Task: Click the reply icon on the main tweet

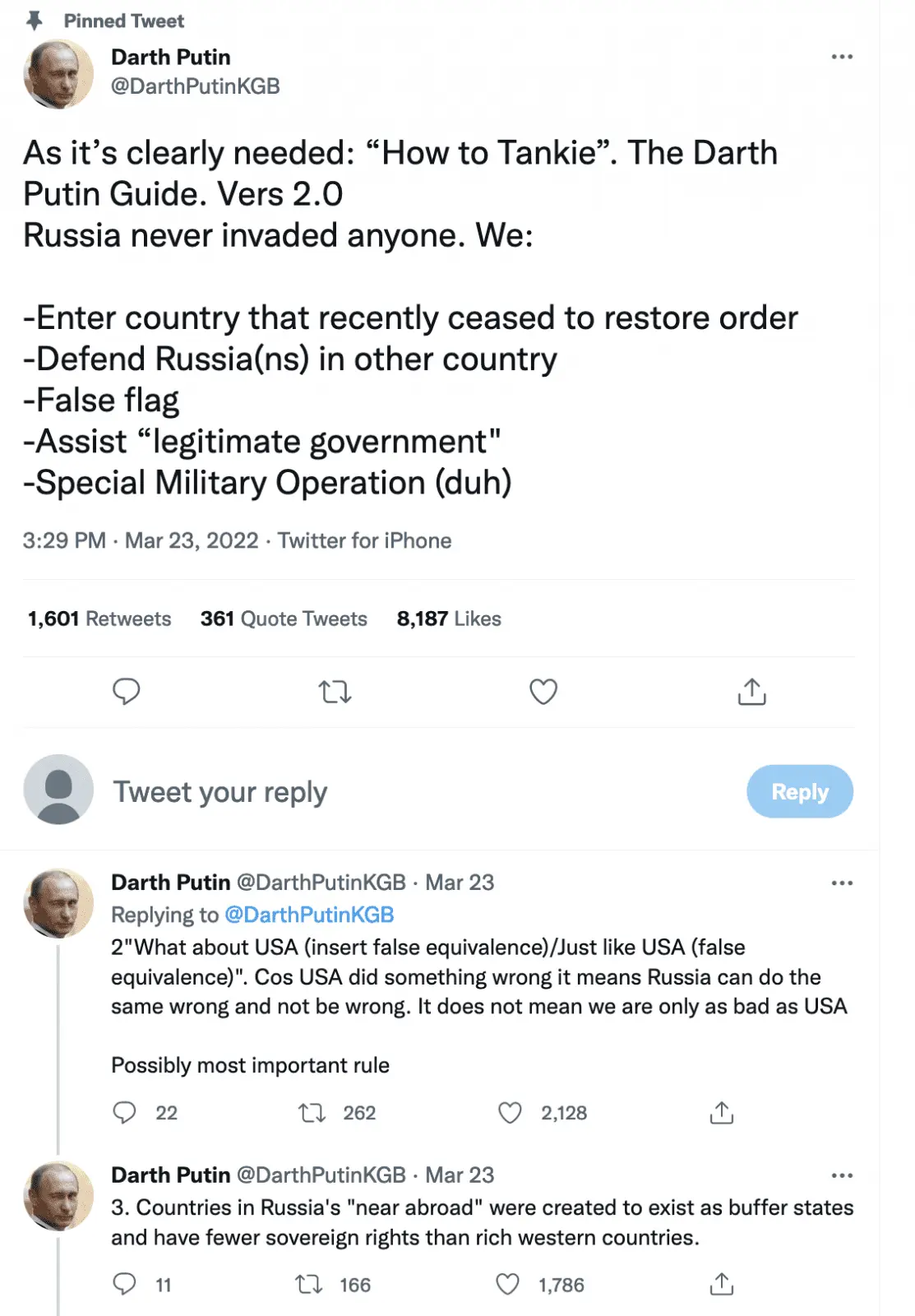Action: (x=126, y=692)
